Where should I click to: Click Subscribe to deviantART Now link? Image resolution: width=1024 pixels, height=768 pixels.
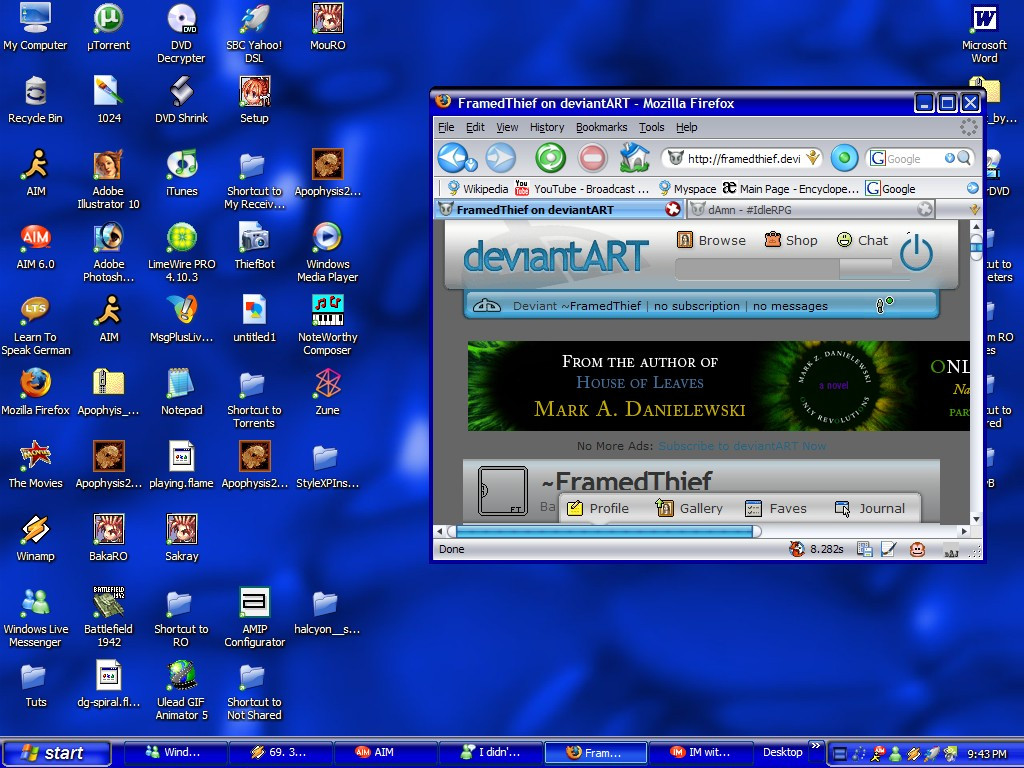(742, 446)
